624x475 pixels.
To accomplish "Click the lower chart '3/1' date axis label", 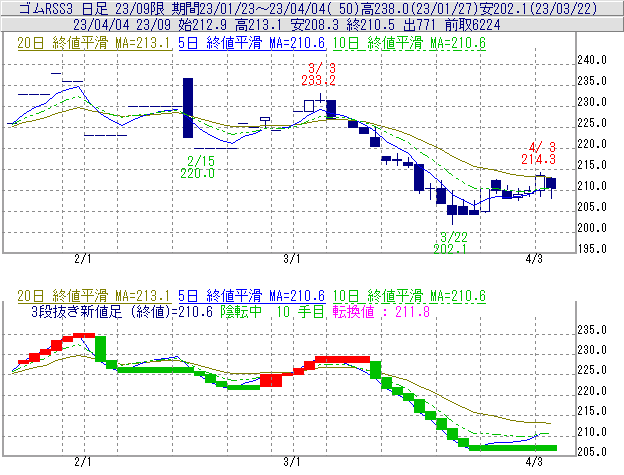I will pyautogui.click(x=292, y=462).
